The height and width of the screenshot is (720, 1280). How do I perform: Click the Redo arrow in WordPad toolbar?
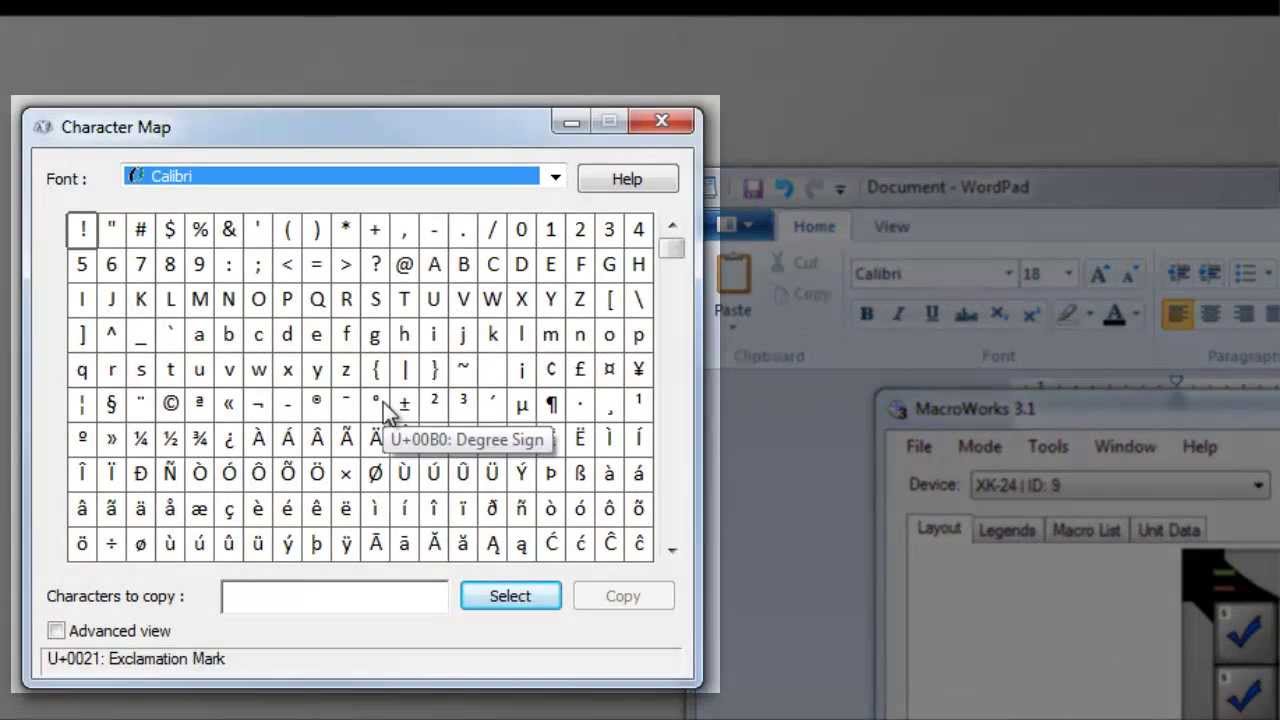(815, 187)
